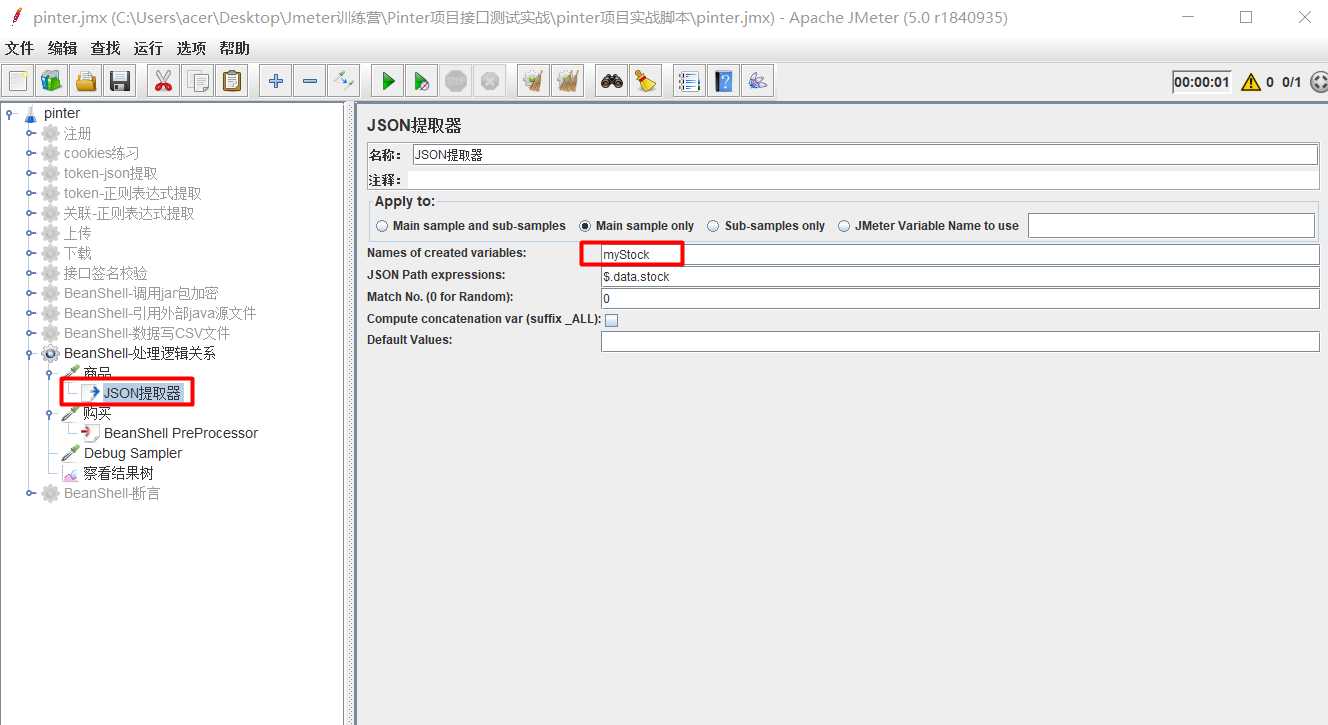Click the New test plan icon
1328x725 pixels.
pyautogui.click(x=18, y=81)
